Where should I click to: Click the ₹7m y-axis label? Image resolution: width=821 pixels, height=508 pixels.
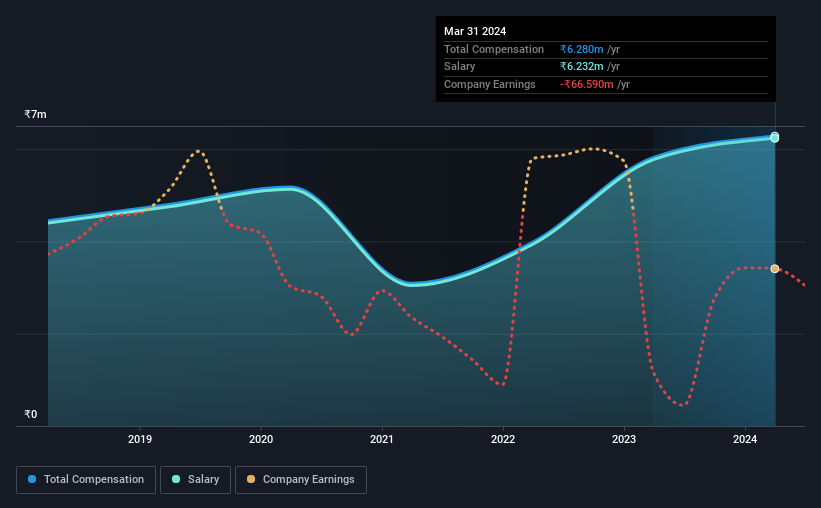tap(35, 114)
